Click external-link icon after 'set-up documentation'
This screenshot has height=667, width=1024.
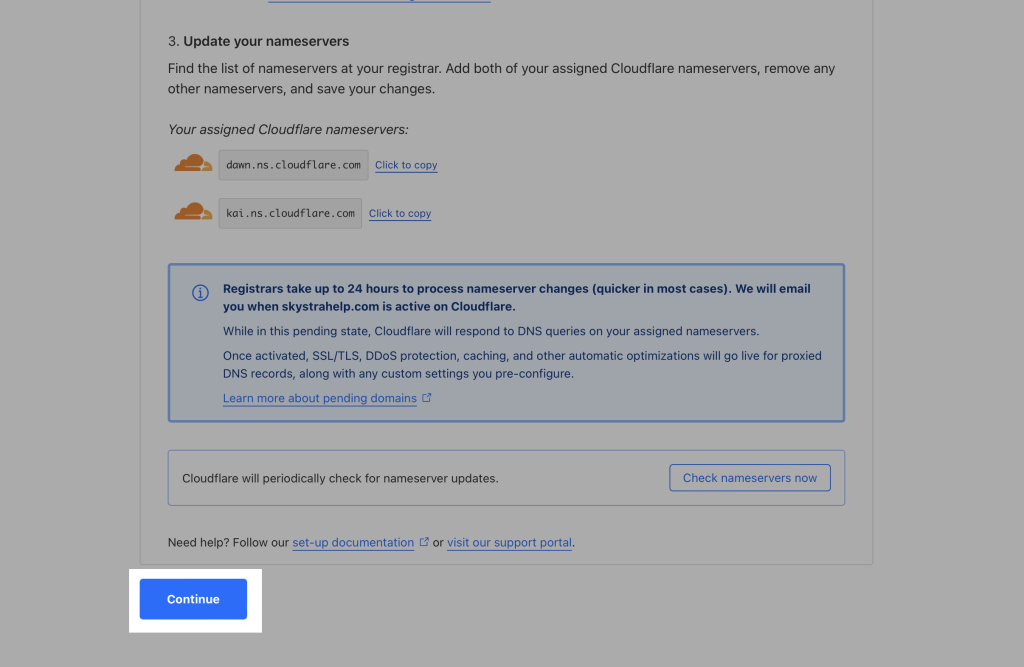424,542
